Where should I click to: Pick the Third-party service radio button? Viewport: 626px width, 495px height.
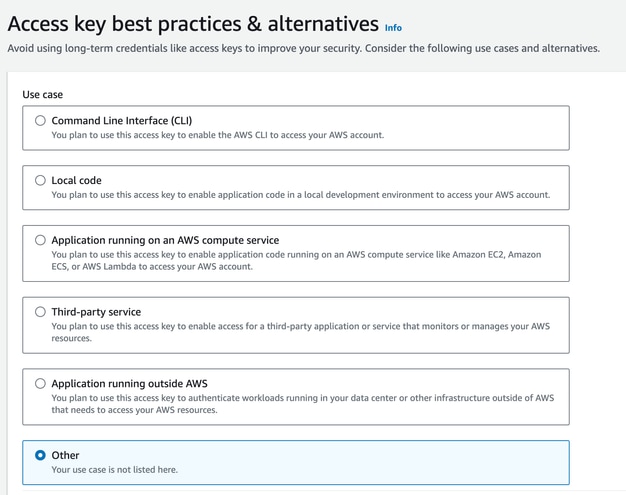pos(40,312)
